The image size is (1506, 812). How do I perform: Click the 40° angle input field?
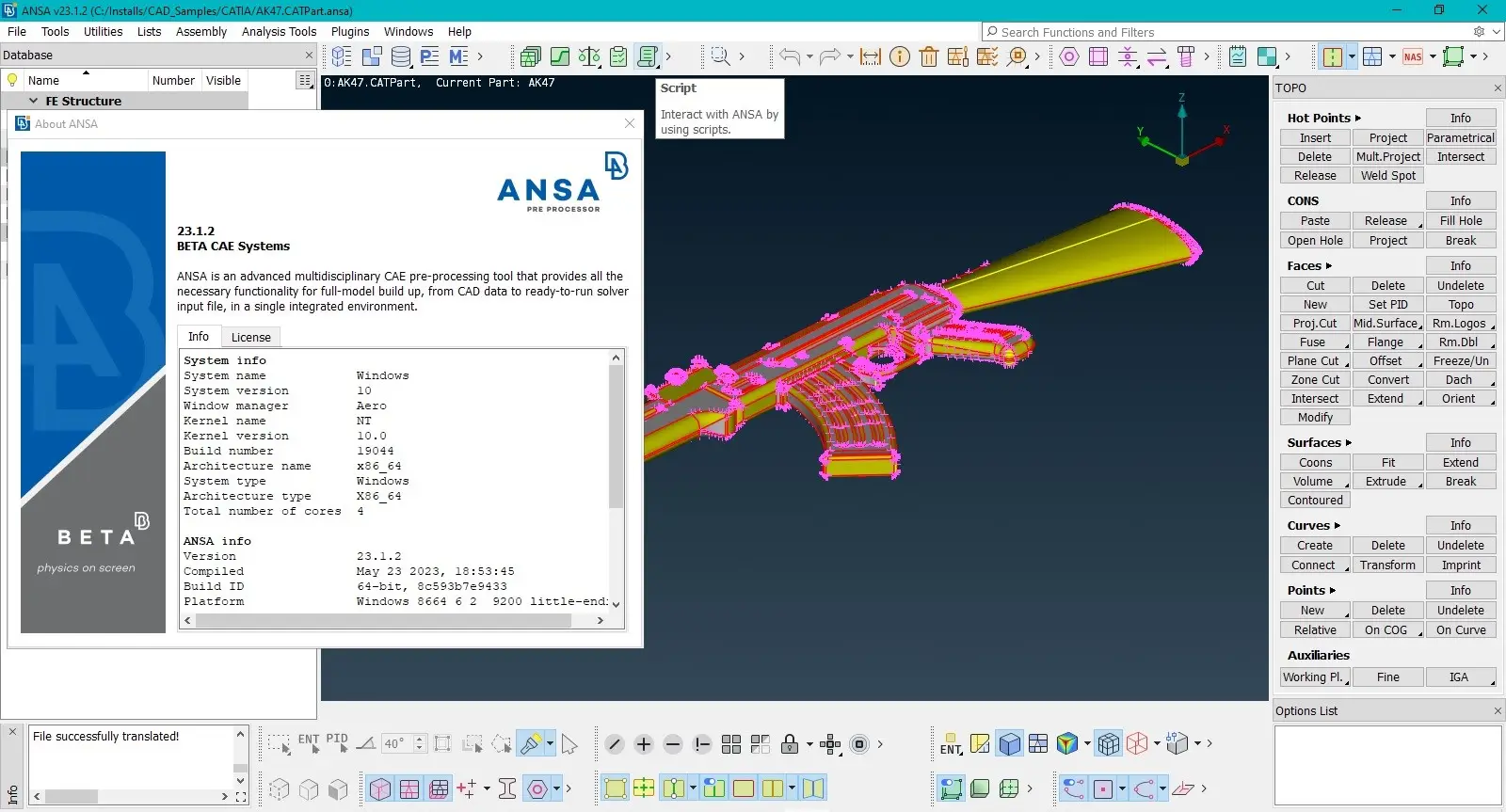click(397, 744)
